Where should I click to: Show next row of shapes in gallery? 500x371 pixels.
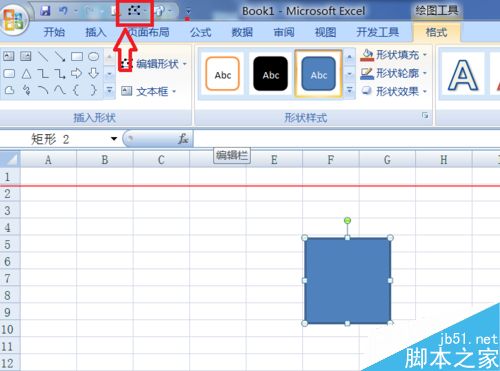(109, 74)
